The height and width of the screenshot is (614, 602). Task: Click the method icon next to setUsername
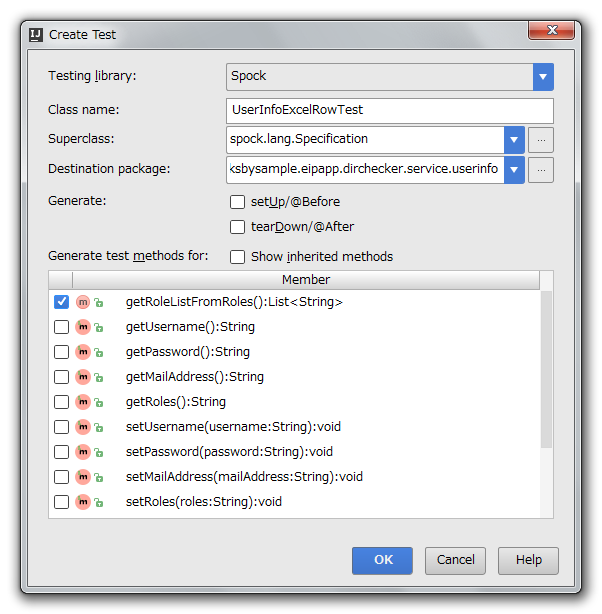(x=83, y=427)
